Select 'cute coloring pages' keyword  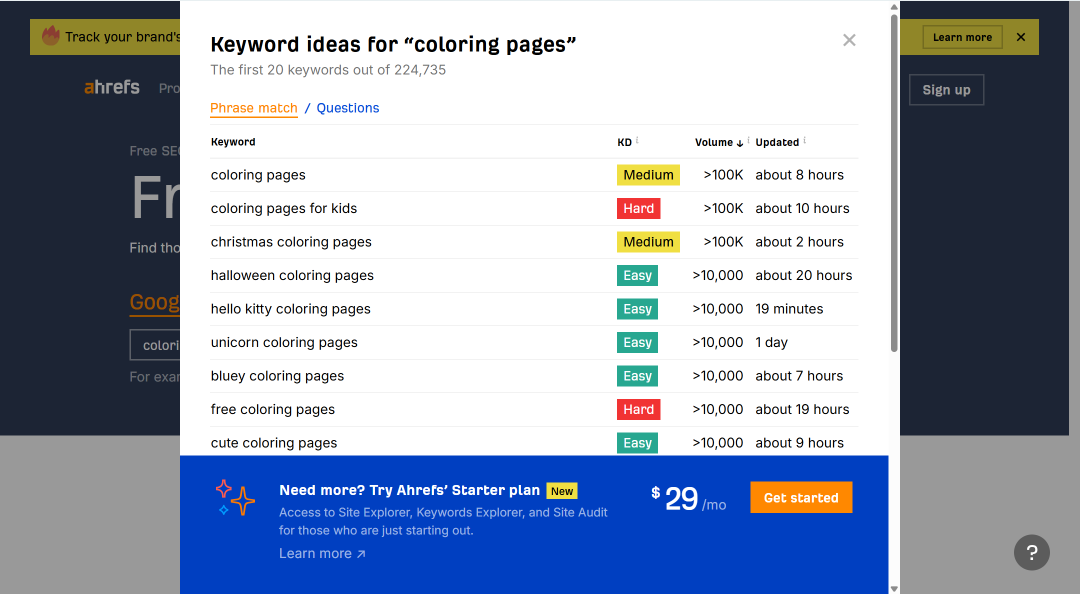[x=274, y=443]
